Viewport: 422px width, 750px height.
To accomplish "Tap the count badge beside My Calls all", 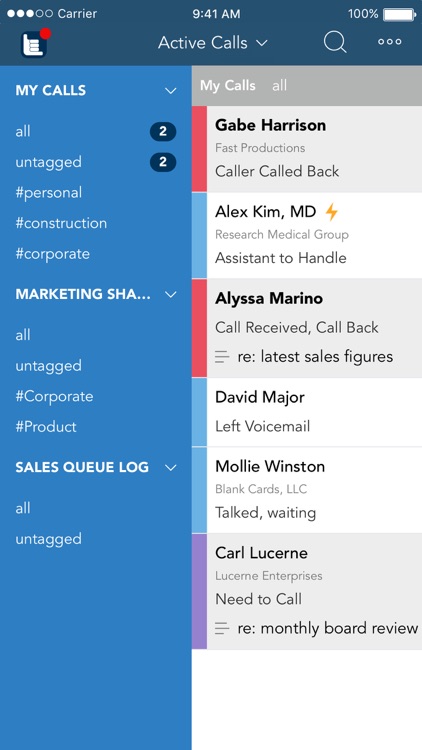I will click(x=163, y=132).
